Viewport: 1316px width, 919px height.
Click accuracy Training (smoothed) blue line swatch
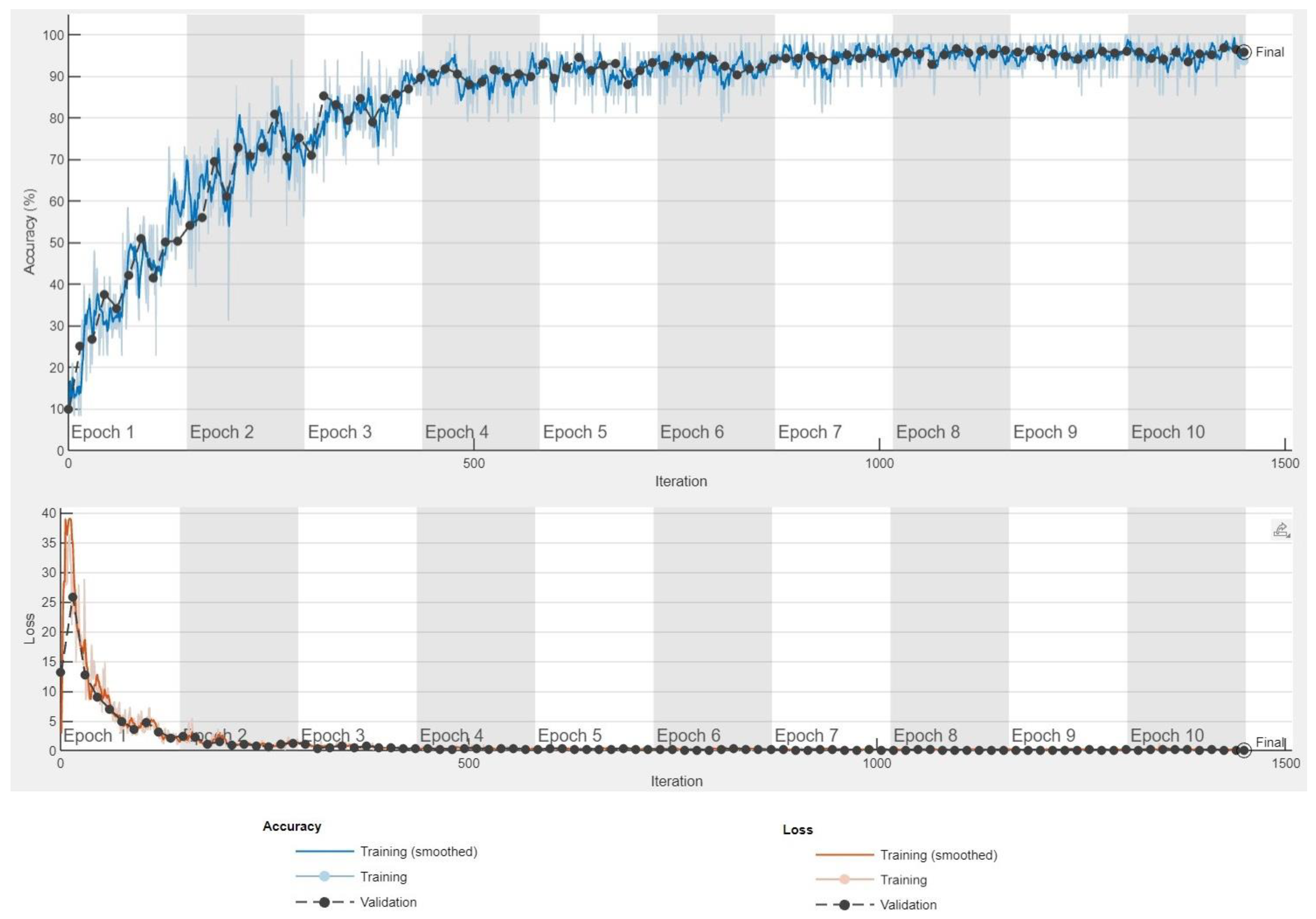tap(324, 851)
